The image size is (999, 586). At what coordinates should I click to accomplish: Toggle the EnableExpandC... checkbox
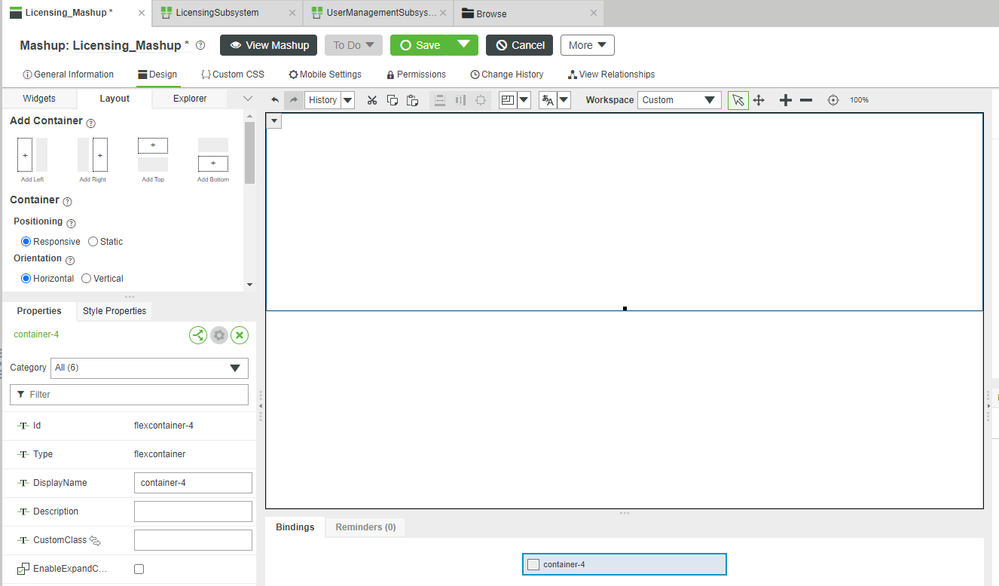tap(139, 569)
